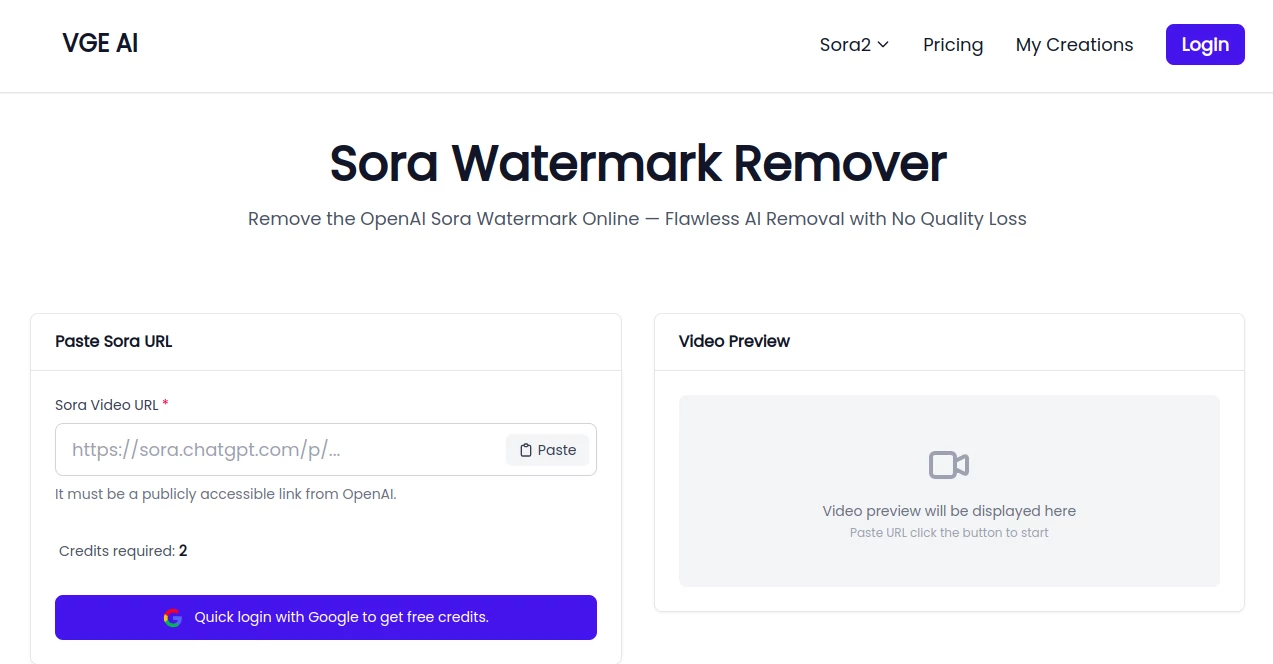Click the Video Preview panel title
This screenshot has width=1273, height=664.
pyautogui.click(x=733, y=341)
